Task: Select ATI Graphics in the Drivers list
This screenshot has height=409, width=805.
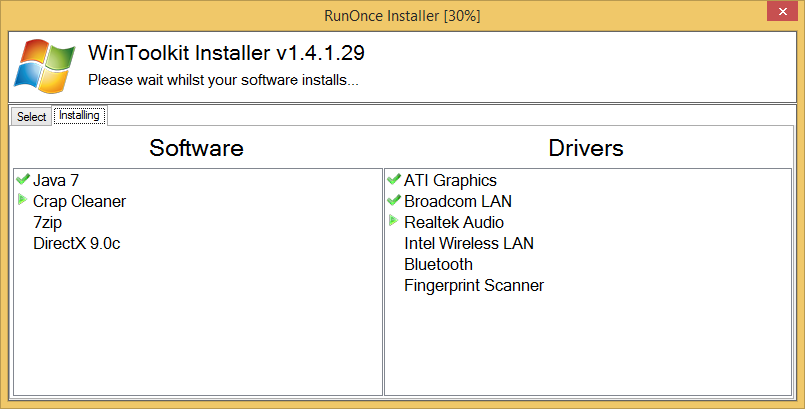Action: click(x=450, y=181)
